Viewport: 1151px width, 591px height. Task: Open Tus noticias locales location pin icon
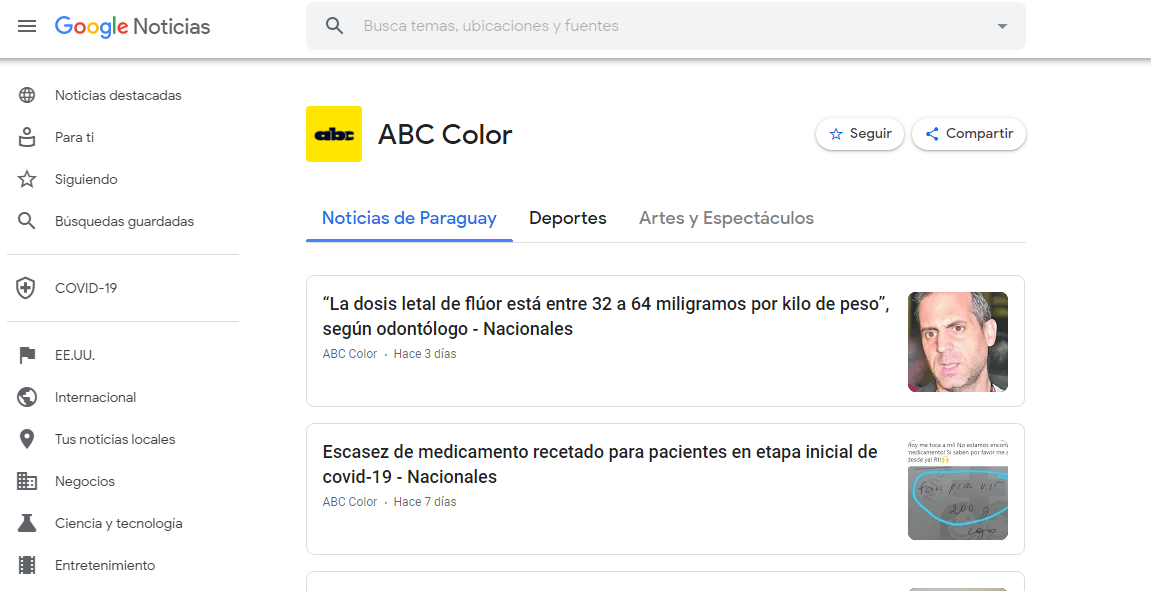27,439
